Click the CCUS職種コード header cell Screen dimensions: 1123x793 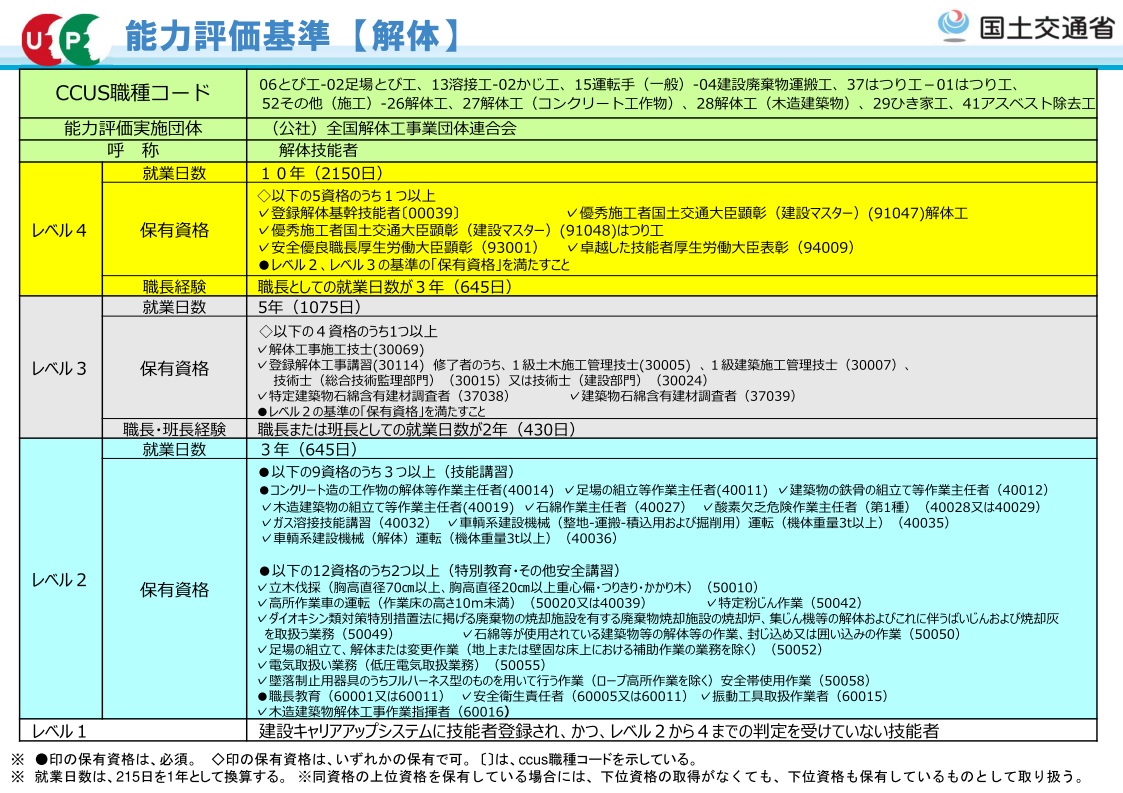pos(133,93)
